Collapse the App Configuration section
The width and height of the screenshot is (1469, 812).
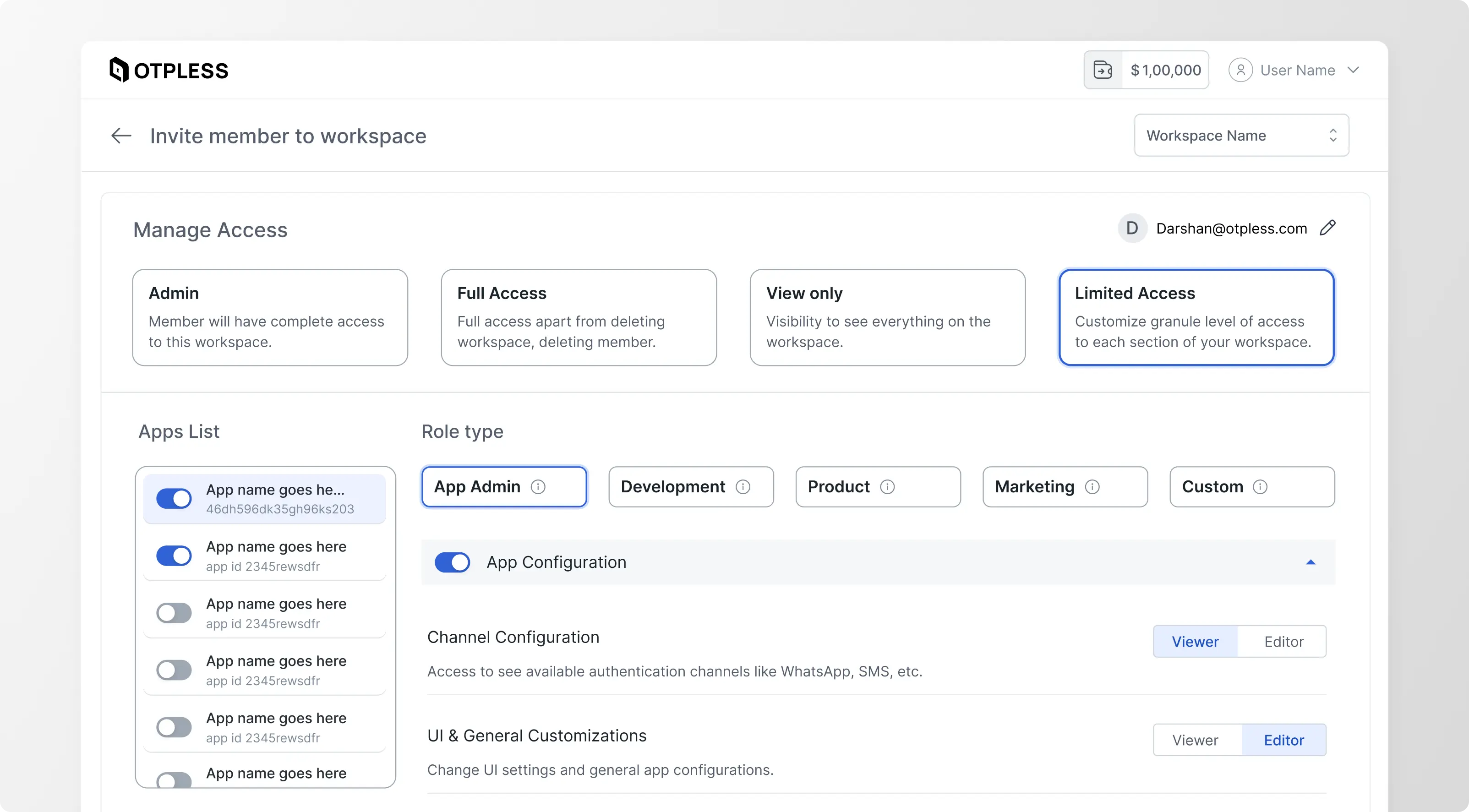point(1311,562)
